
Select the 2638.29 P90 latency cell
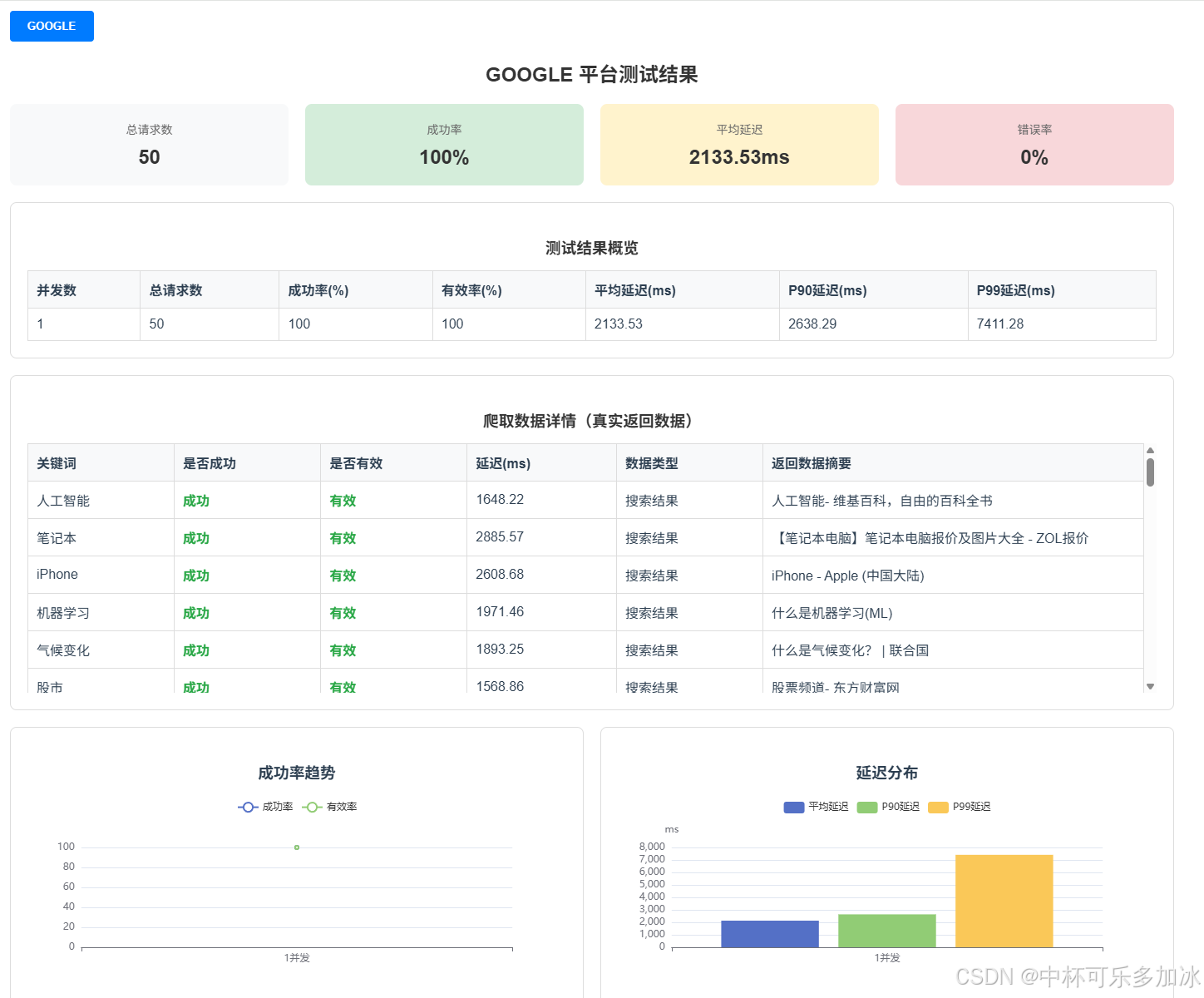click(874, 324)
